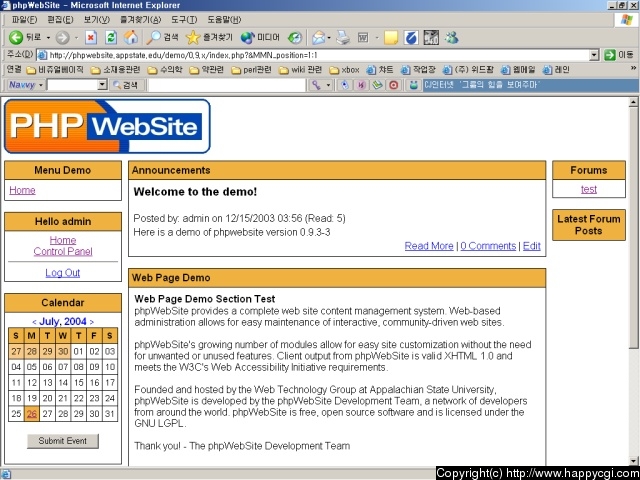Open the 편집(E) menu
The width and height of the screenshot is (640, 480).
(60, 20)
